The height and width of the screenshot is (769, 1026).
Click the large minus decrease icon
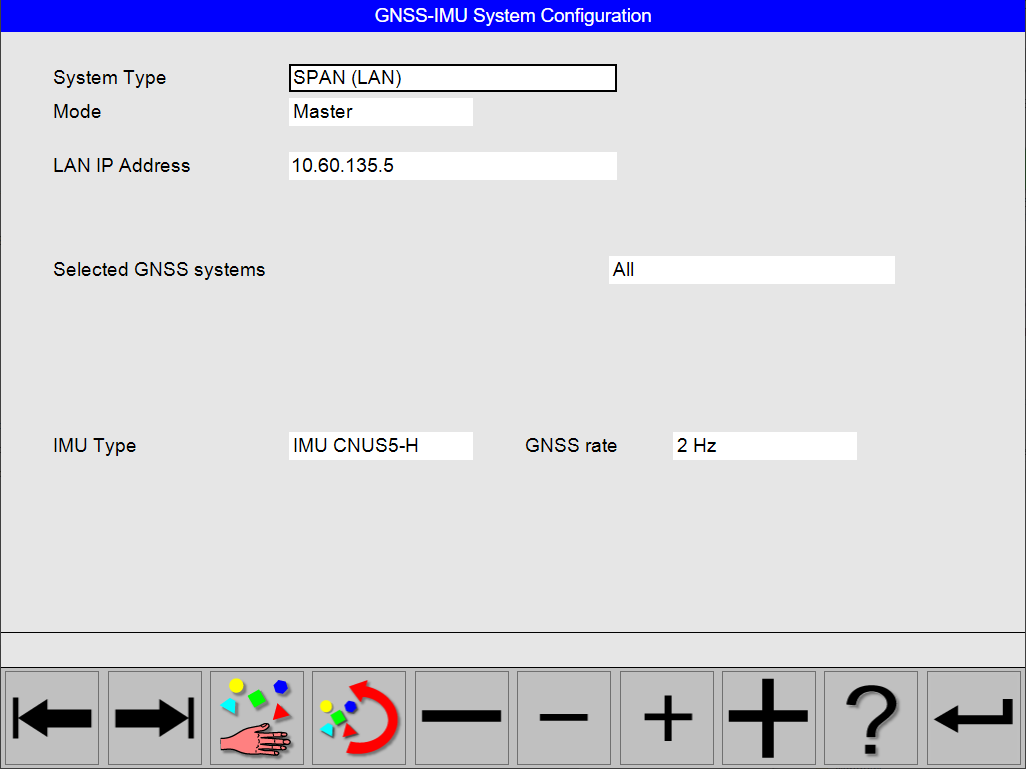click(x=461, y=718)
